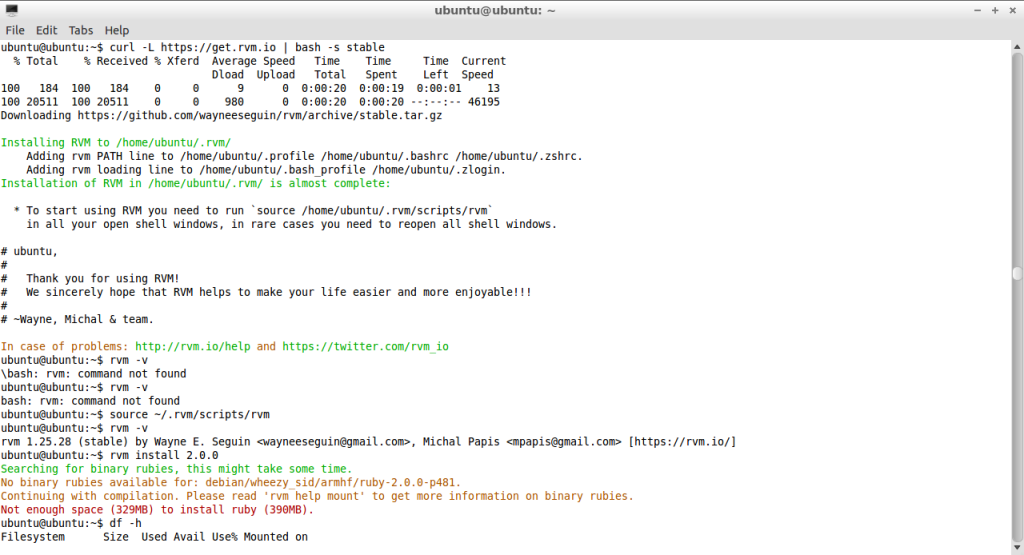The image size is (1024, 555).
Task: Click 'Continuing with compilation' line
Action: tap(317, 496)
